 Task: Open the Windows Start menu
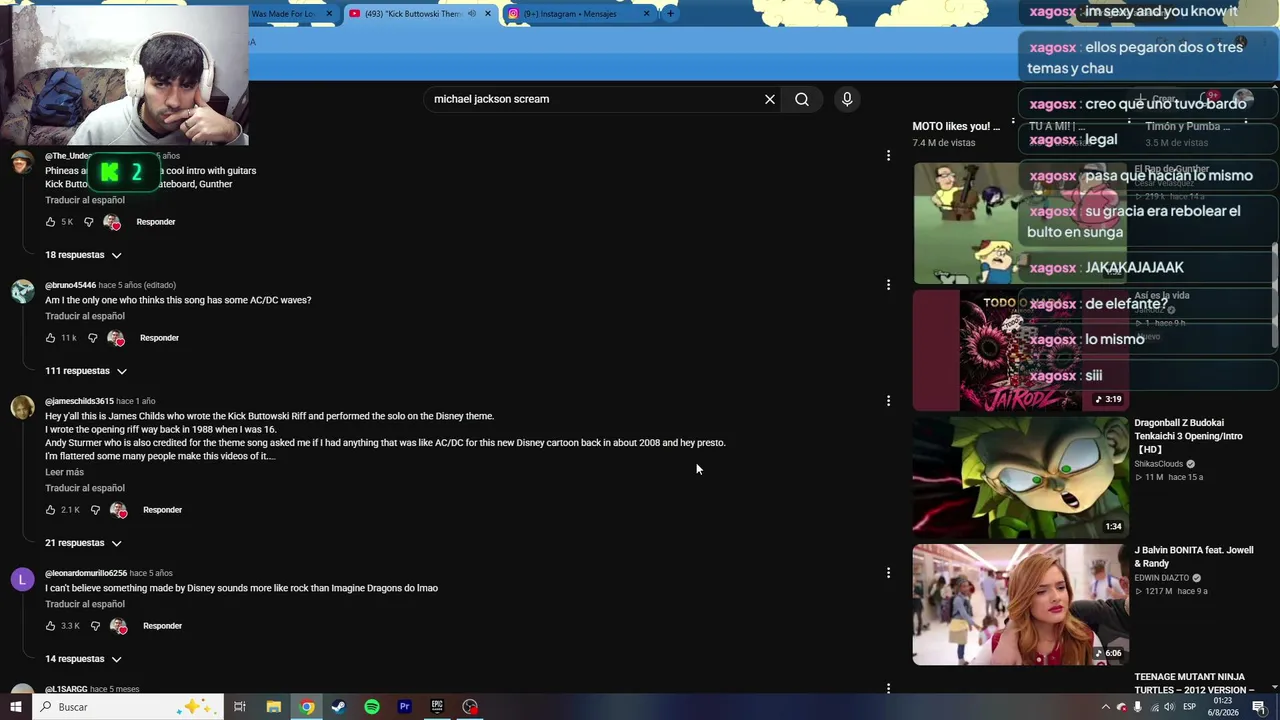15,707
